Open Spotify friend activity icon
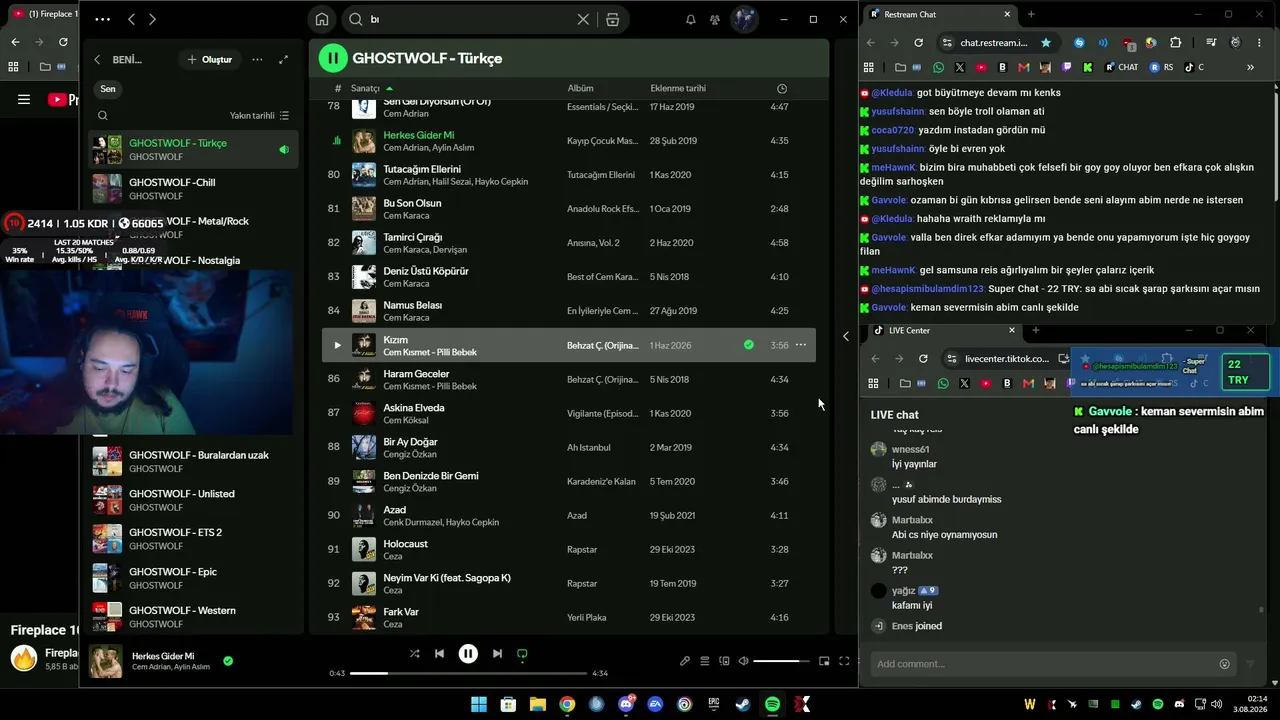 tap(715, 19)
